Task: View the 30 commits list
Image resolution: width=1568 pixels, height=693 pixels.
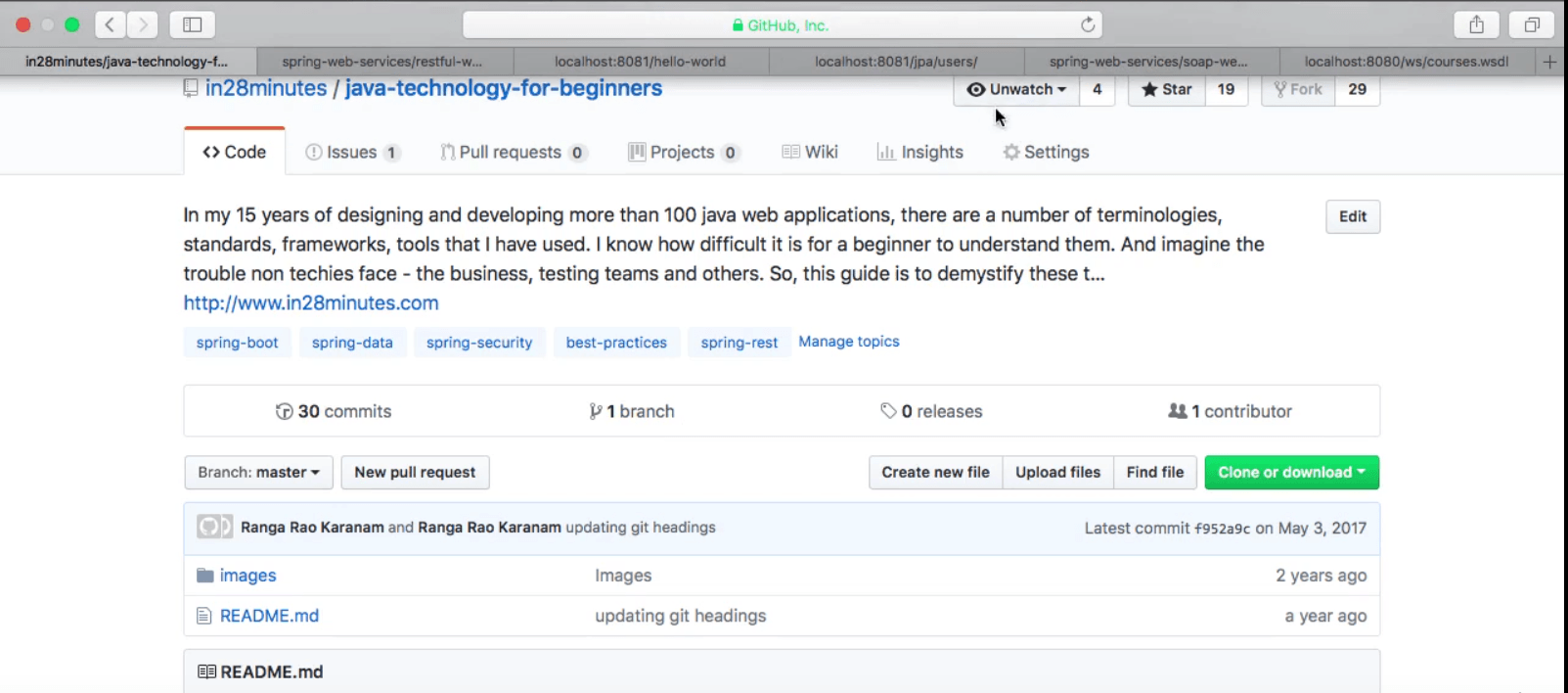Action: point(334,411)
